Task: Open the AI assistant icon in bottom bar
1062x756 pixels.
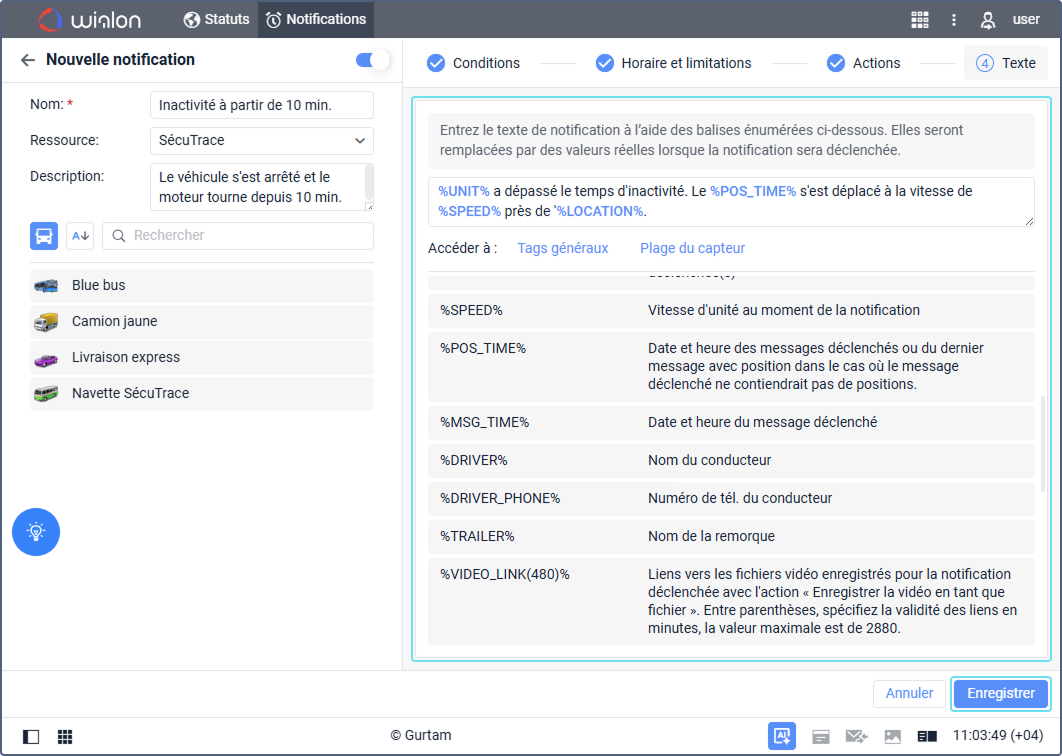Action: tap(781, 736)
